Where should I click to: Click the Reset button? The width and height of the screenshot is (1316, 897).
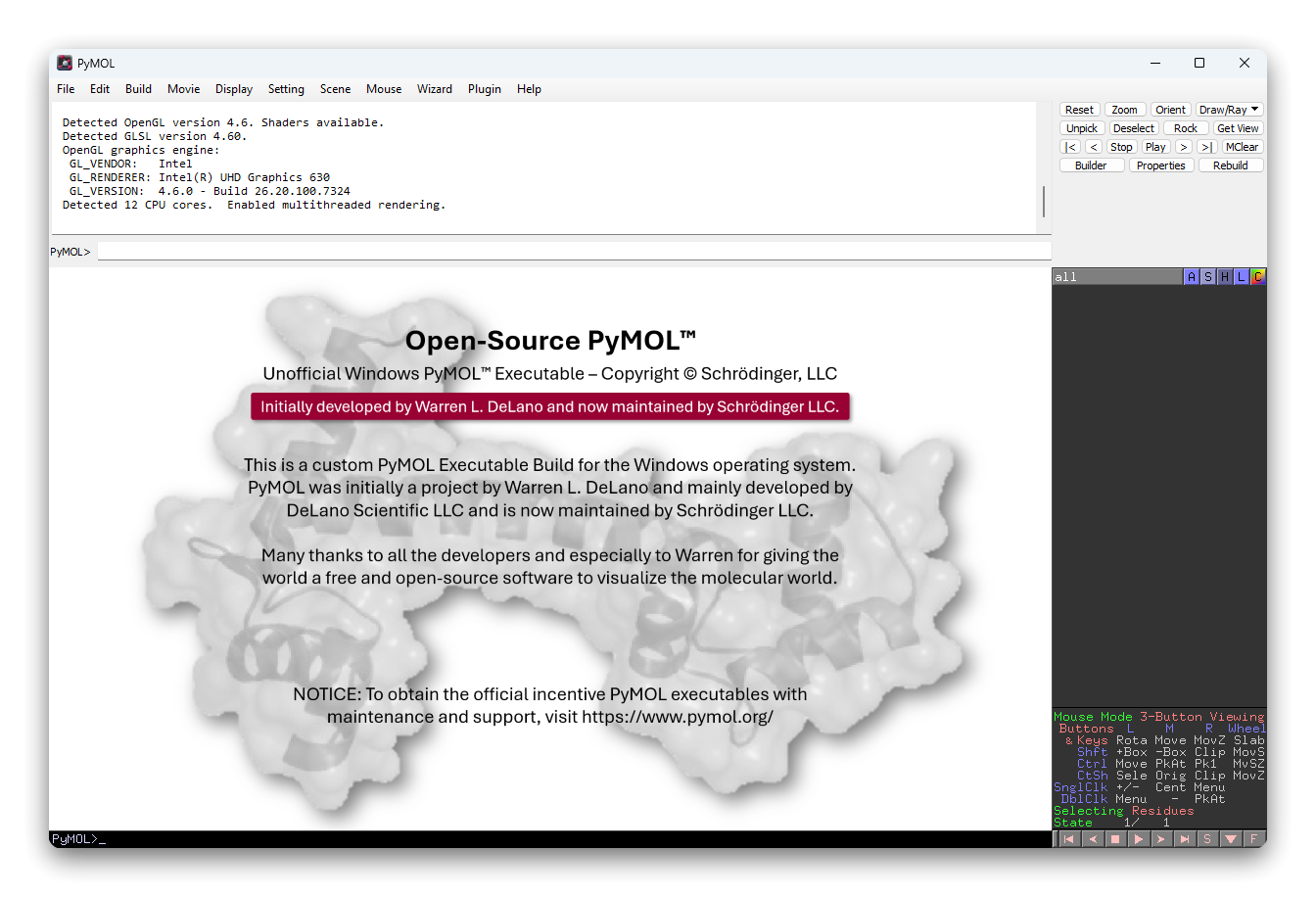click(1079, 110)
